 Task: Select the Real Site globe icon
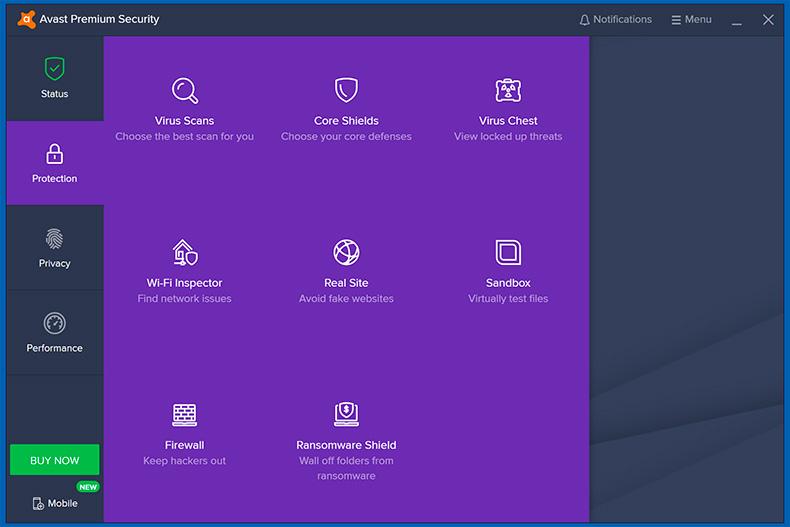[346, 252]
